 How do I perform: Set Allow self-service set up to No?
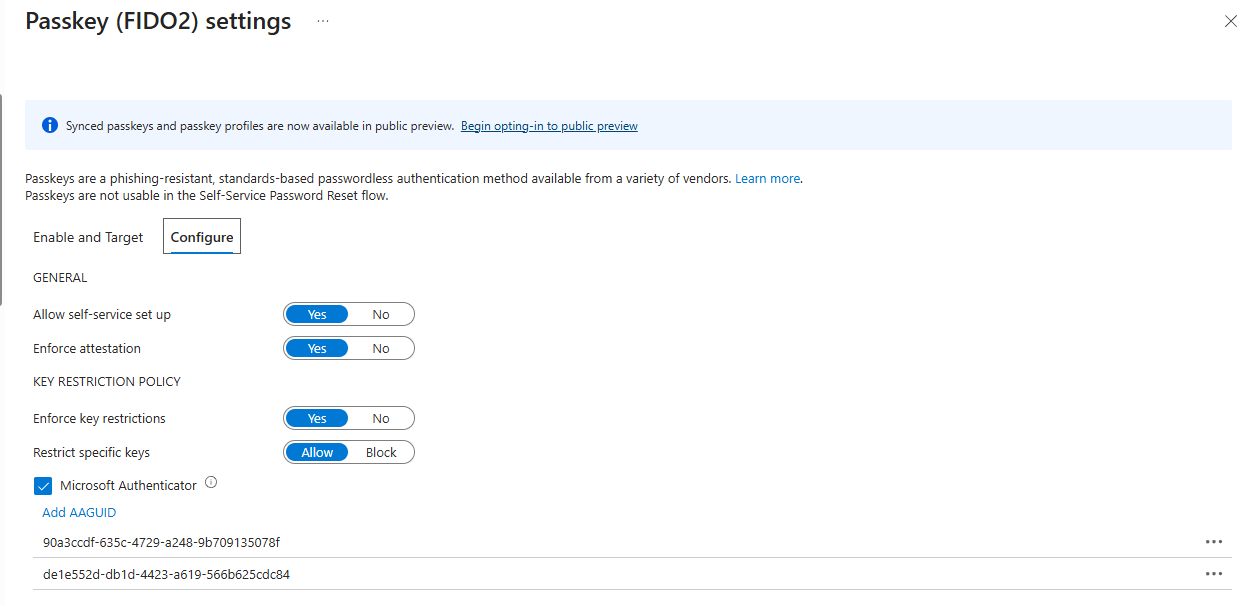click(380, 314)
